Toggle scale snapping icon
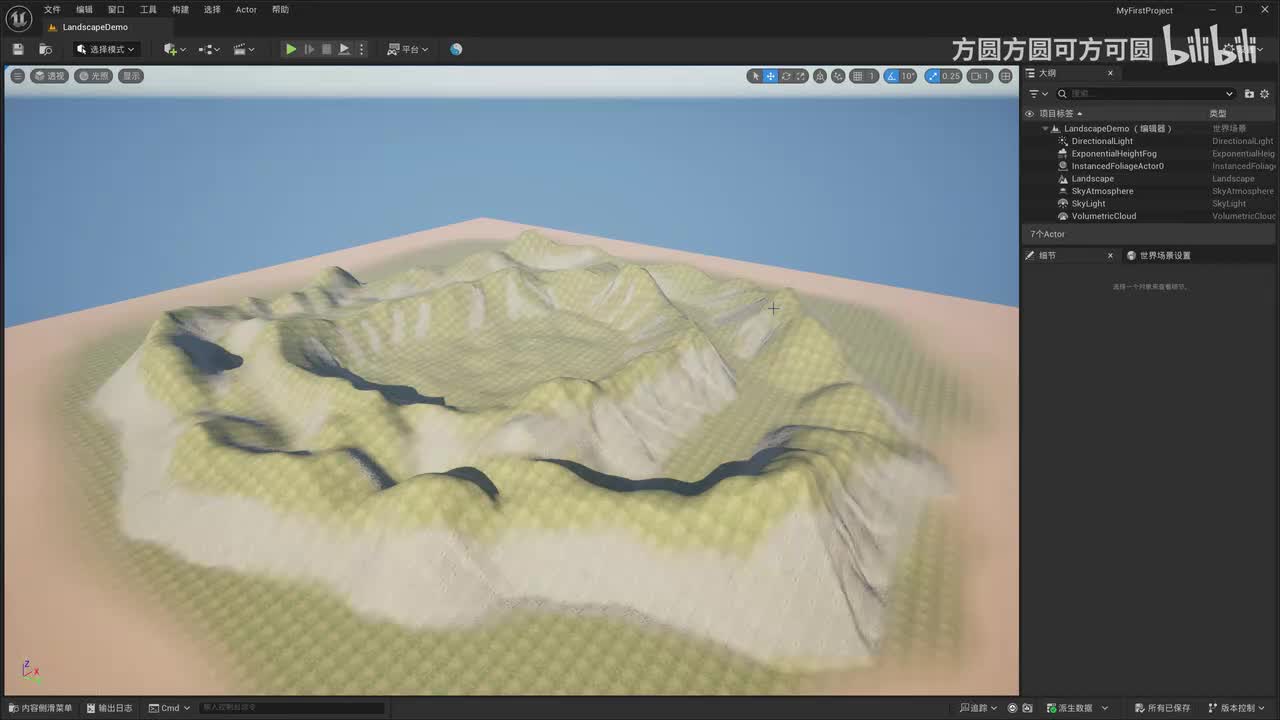This screenshot has width=1280, height=720. 931,76
